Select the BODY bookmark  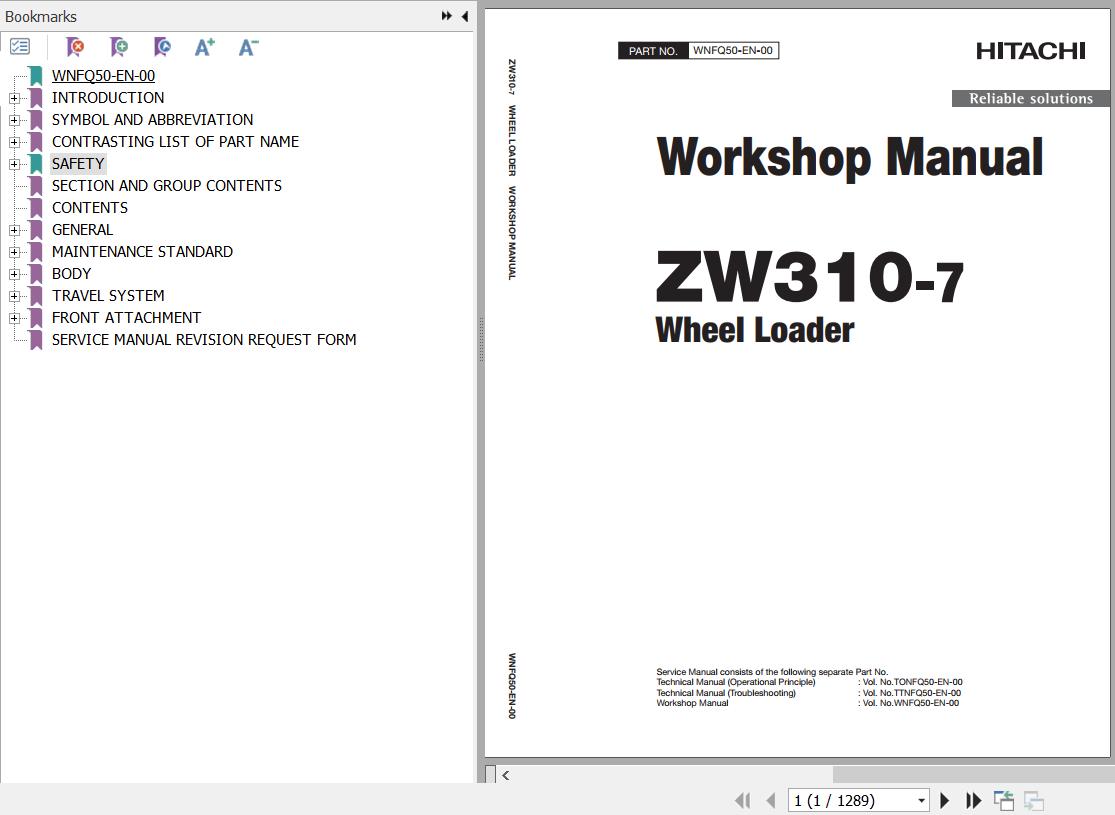click(71, 275)
